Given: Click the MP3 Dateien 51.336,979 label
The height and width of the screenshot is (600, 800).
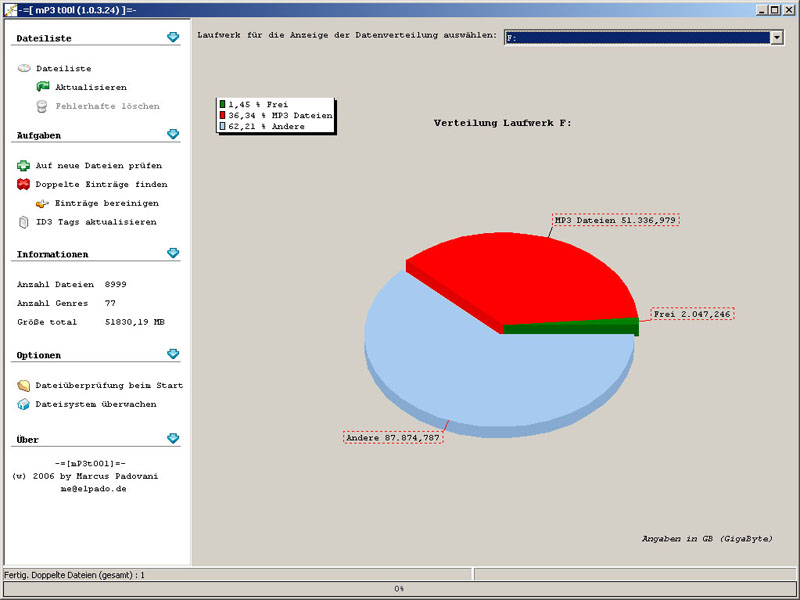Looking at the screenshot, I should [x=616, y=220].
